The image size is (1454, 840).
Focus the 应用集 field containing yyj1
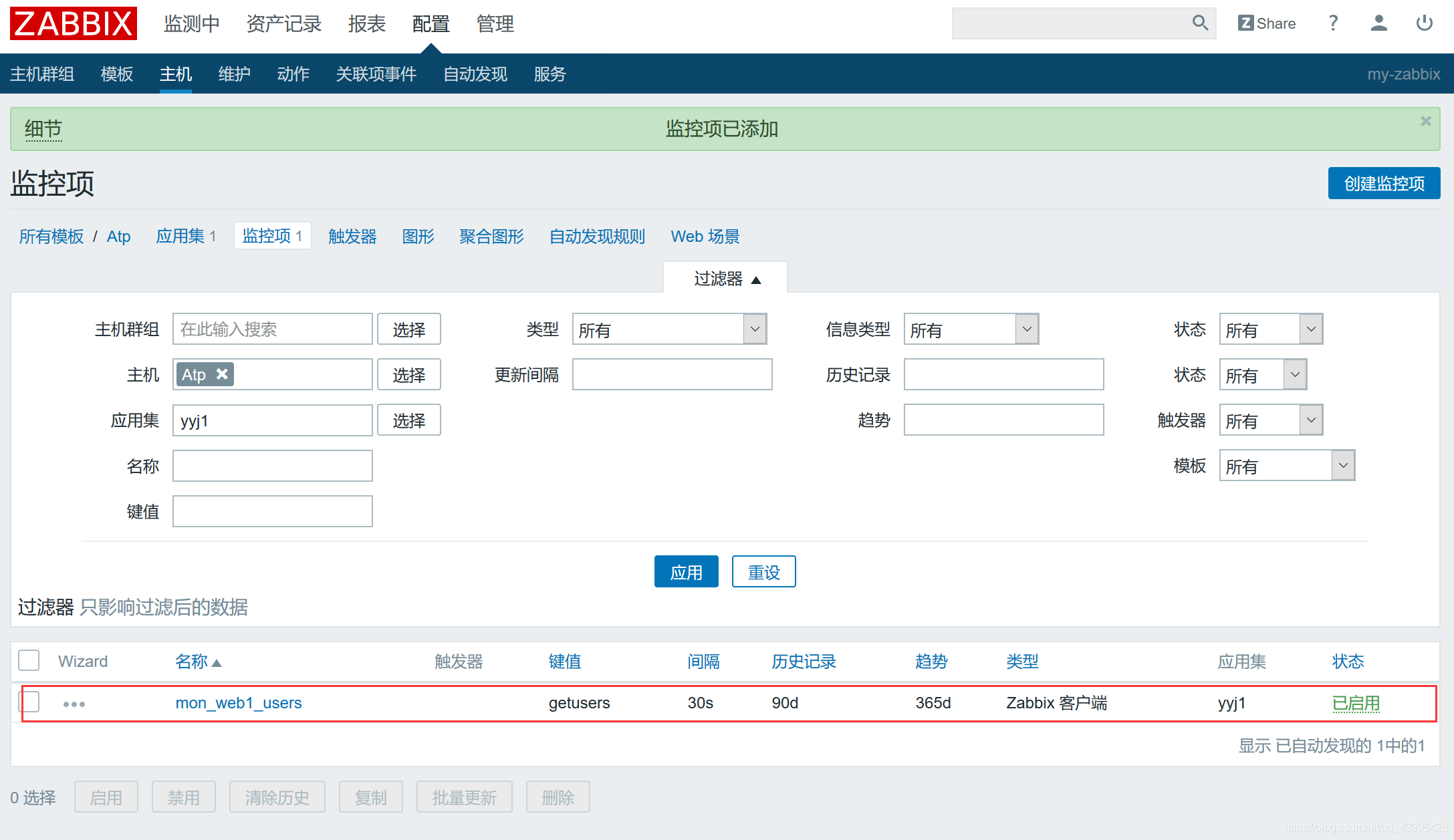click(x=272, y=420)
